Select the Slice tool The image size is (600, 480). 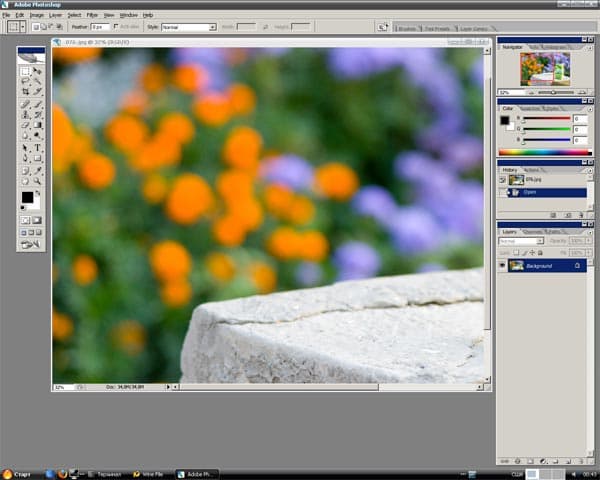[37, 91]
